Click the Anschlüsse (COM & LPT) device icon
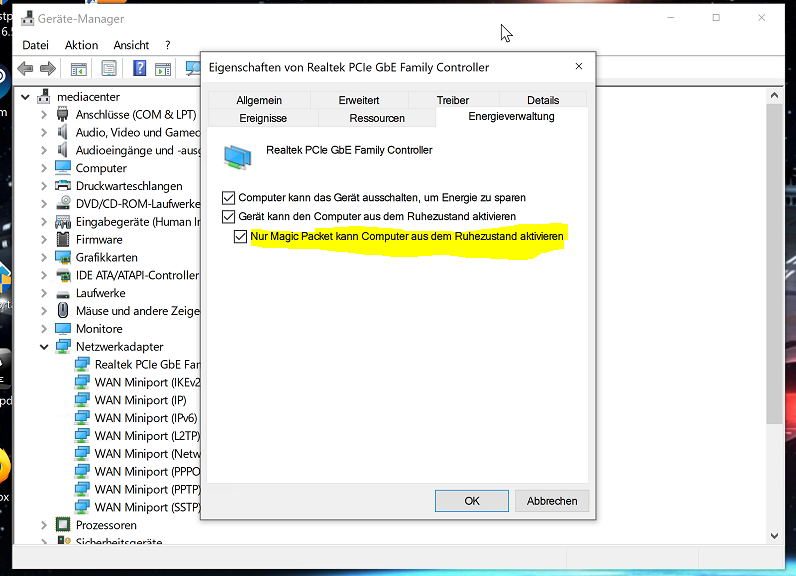The width and height of the screenshot is (796, 576). (62, 114)
